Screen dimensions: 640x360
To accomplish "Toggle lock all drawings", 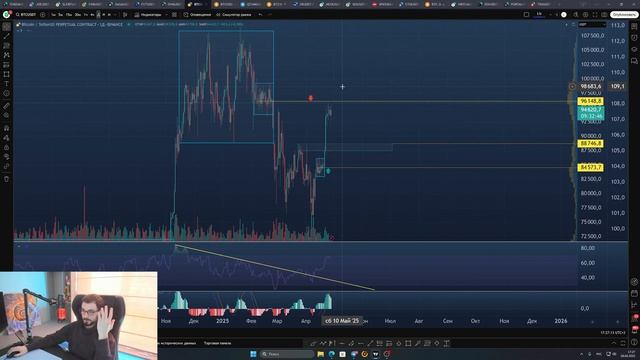I will (7, 147).
